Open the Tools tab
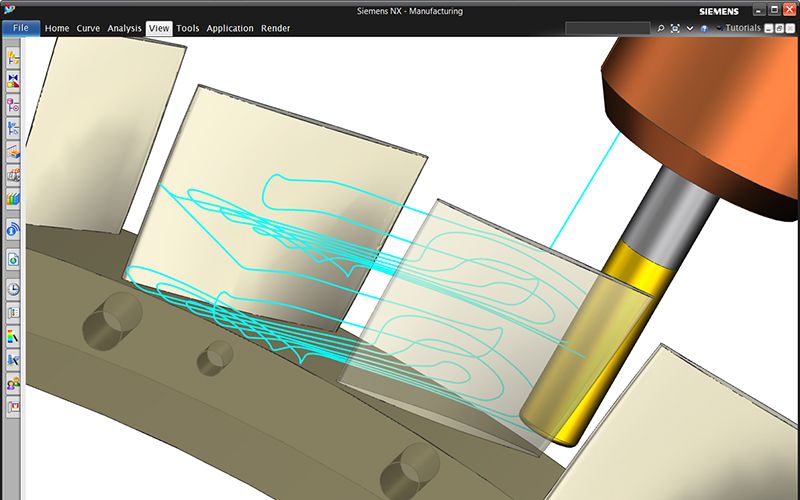 click(188, 29)
